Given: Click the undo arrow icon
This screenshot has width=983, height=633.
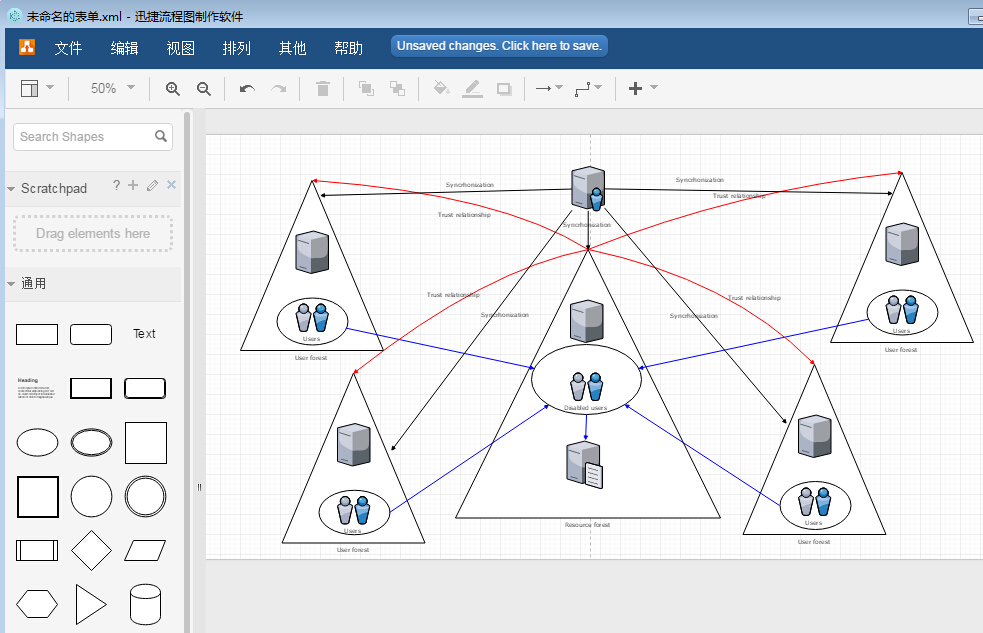Looking at the screenshot, I should pos(247,89).
